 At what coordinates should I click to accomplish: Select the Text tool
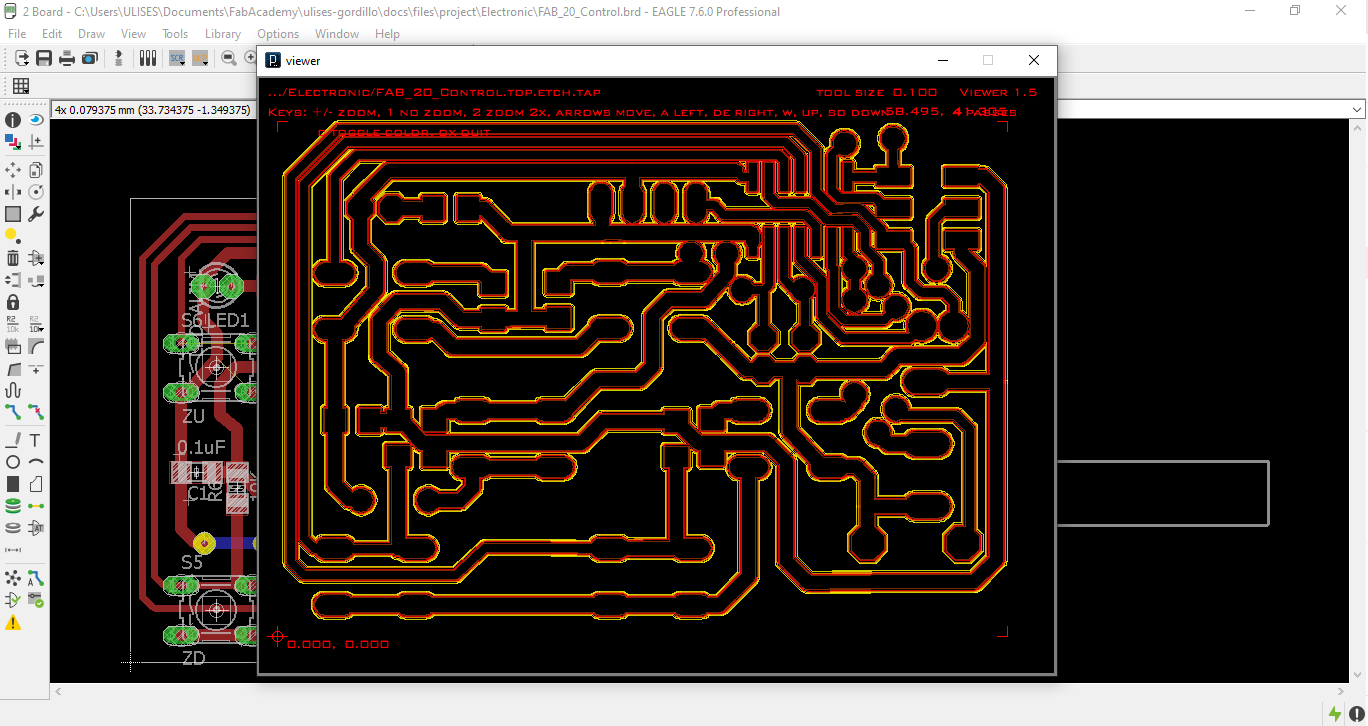pos(36,440)
